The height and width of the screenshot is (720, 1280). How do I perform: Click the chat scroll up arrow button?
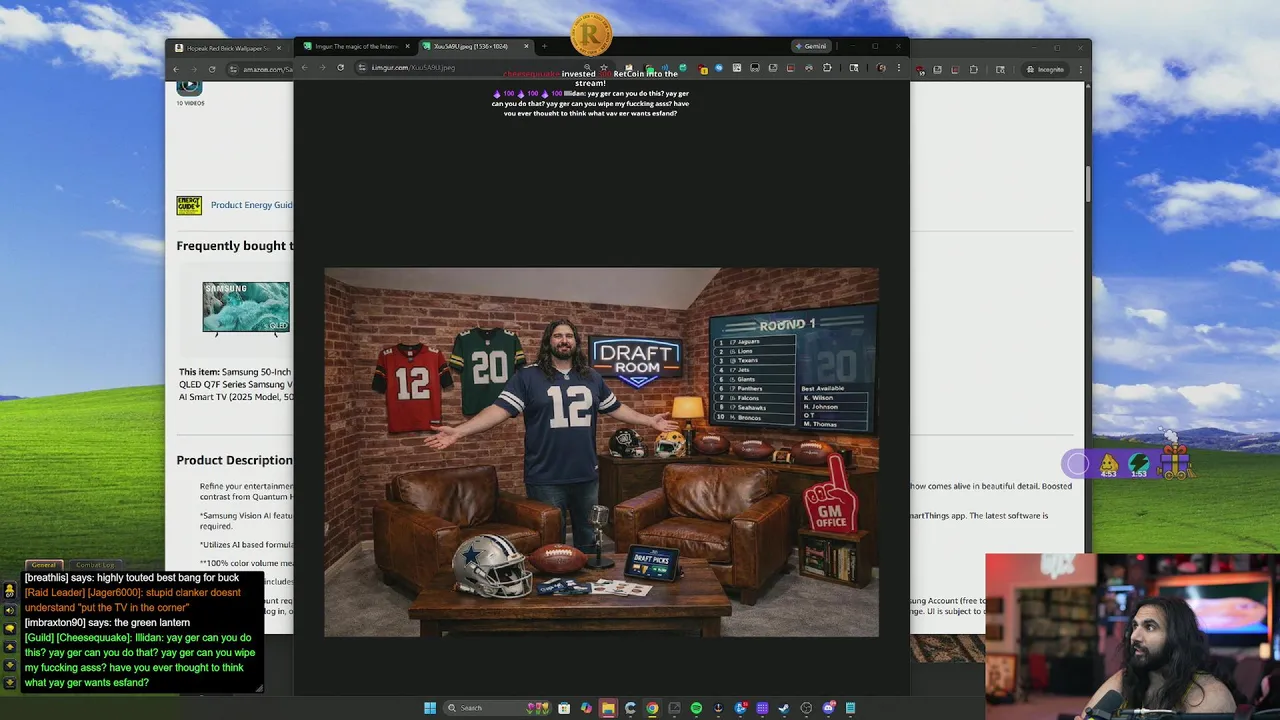pos(9,647)
